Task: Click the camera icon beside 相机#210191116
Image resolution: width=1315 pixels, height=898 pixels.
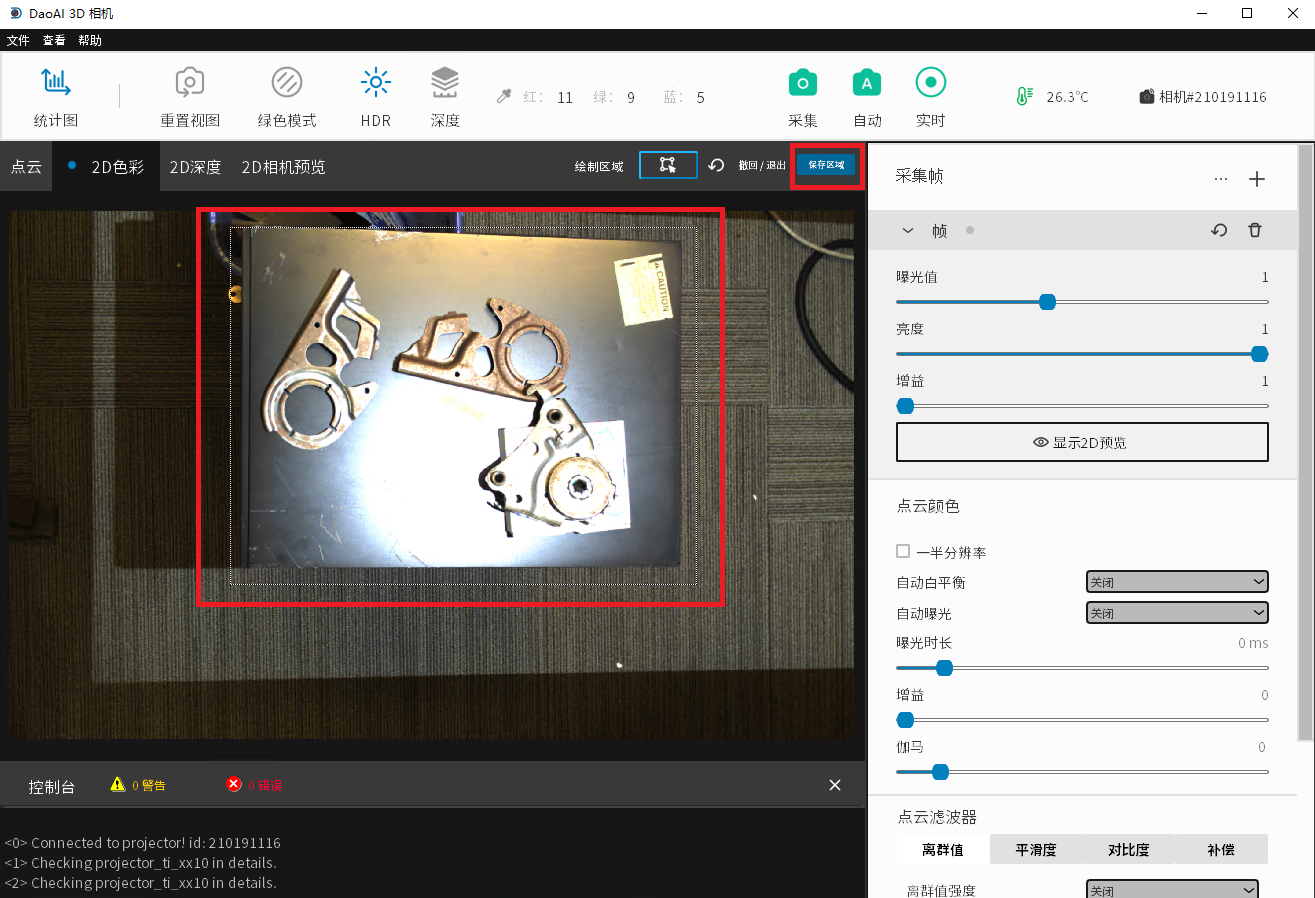Action: 1147,97
